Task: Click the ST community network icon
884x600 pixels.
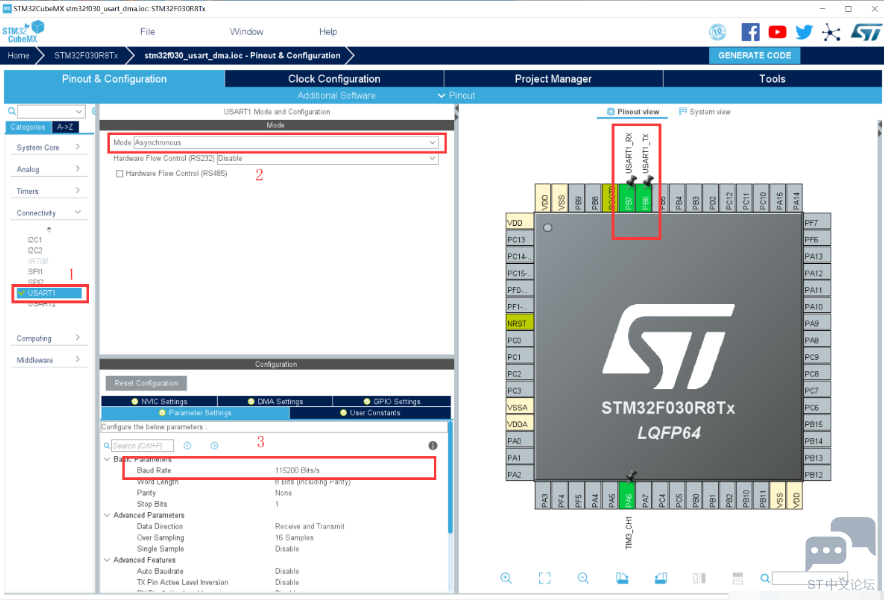Action: tap(830, 32)
